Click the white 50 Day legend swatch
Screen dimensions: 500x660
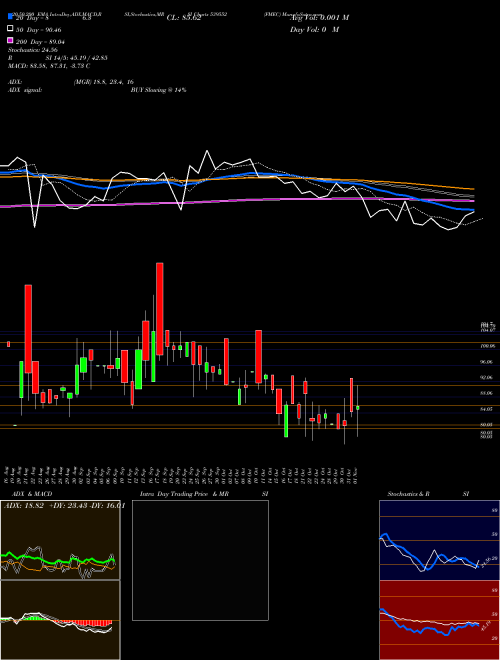(10, 29)
